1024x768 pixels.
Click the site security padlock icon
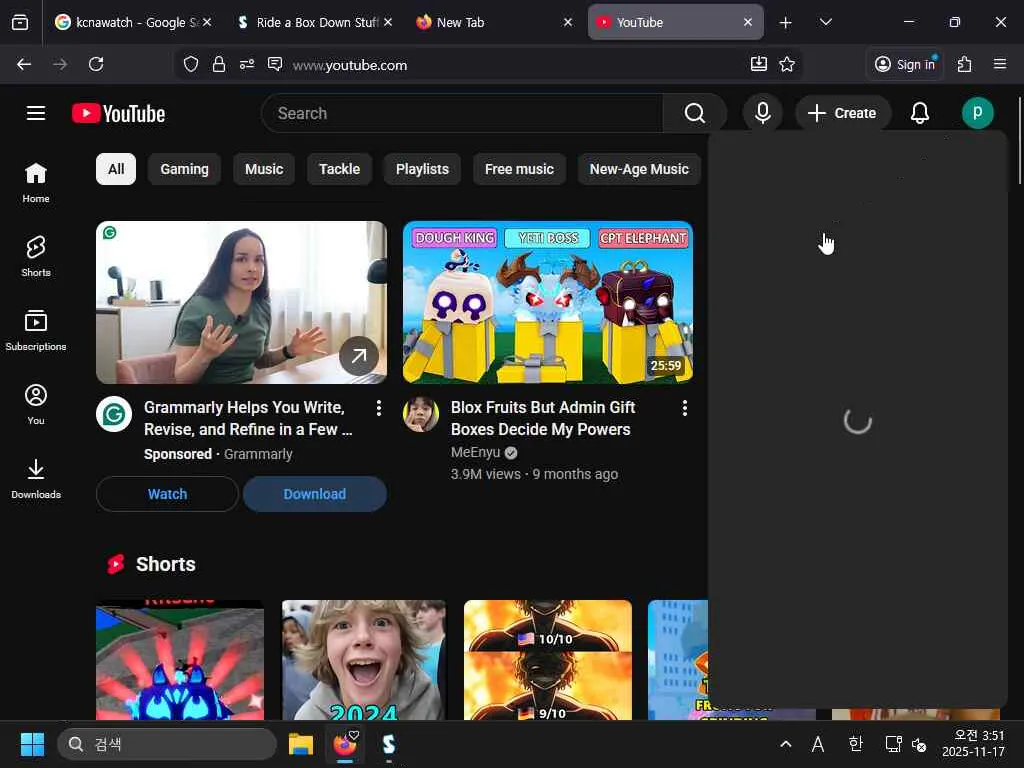(219, 64)
